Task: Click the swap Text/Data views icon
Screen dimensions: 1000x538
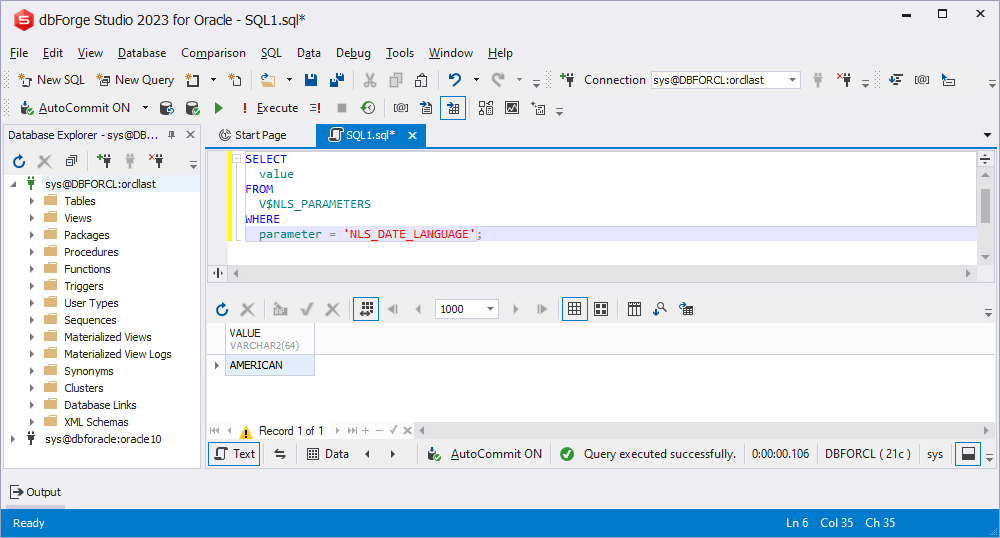Action: (280, 454)
